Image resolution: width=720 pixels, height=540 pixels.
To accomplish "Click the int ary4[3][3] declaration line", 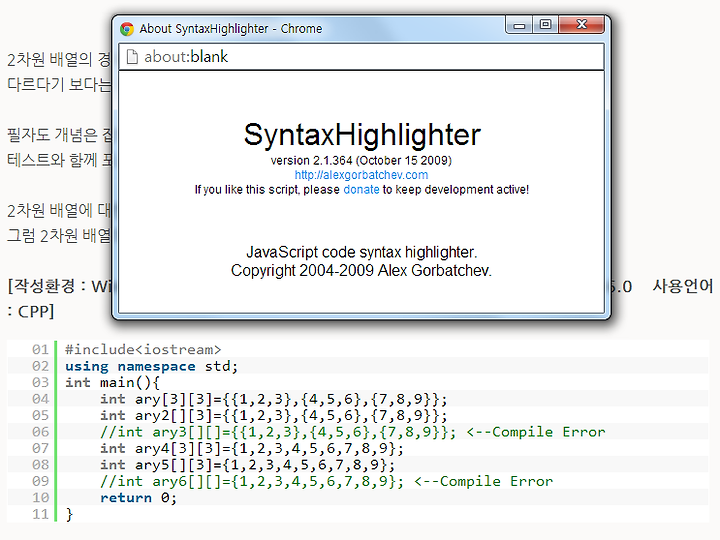I will tap(252, 448).
